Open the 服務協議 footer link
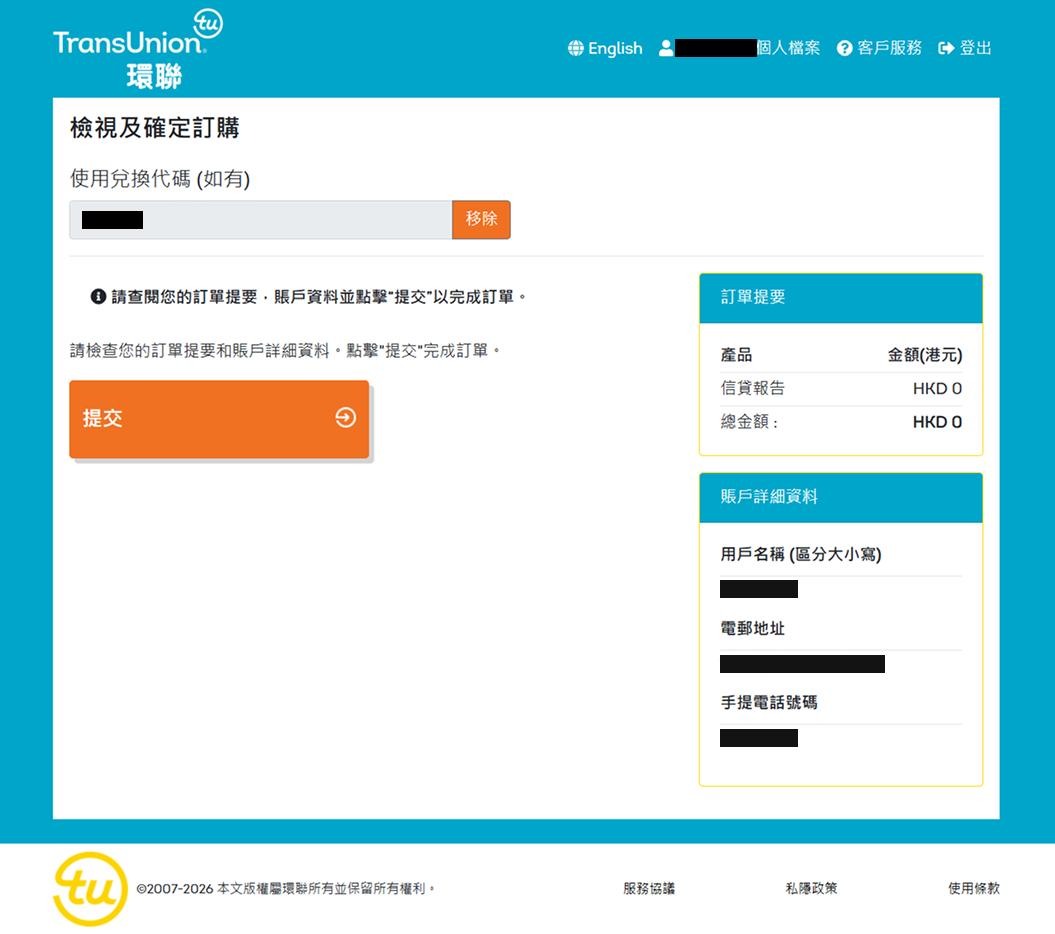 coord(649,888)
